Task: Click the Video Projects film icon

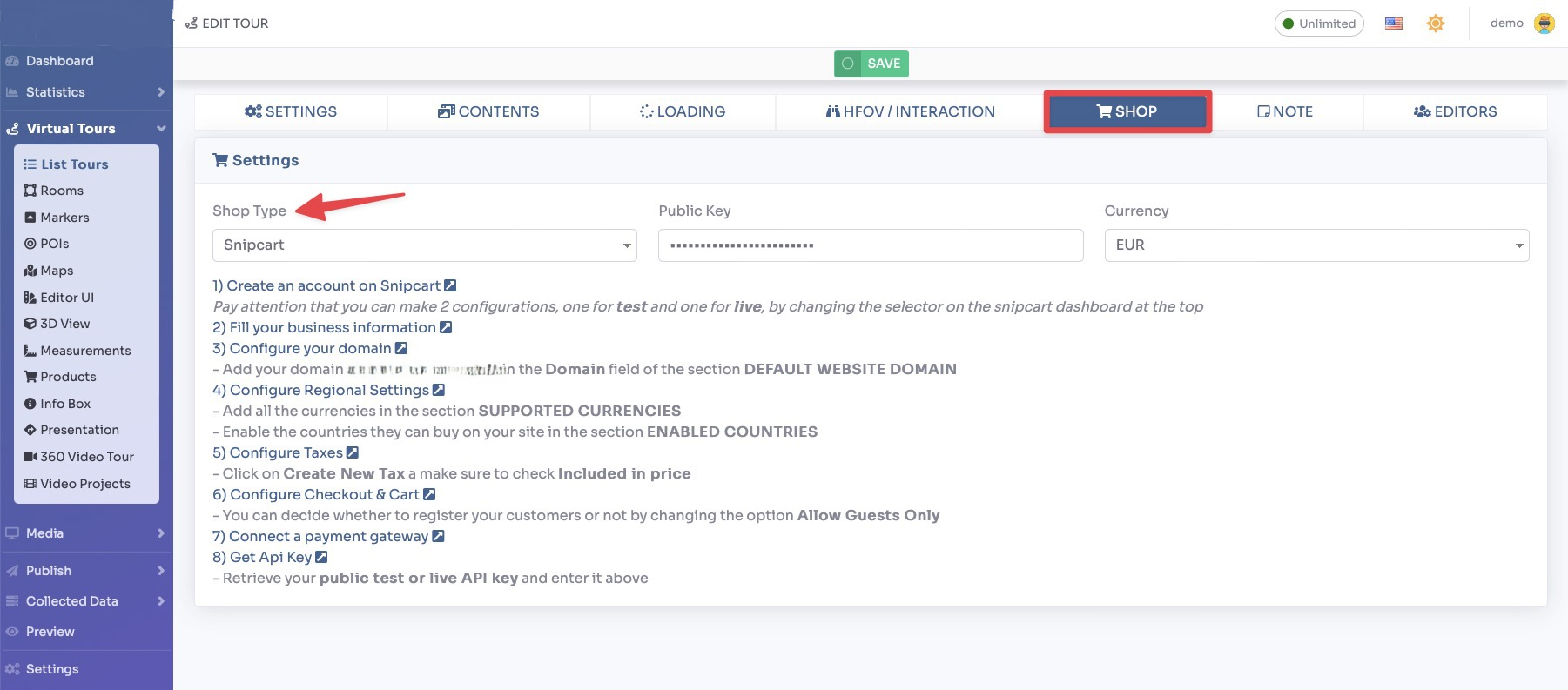Action: pyautogui.click(x=30, y=484)
